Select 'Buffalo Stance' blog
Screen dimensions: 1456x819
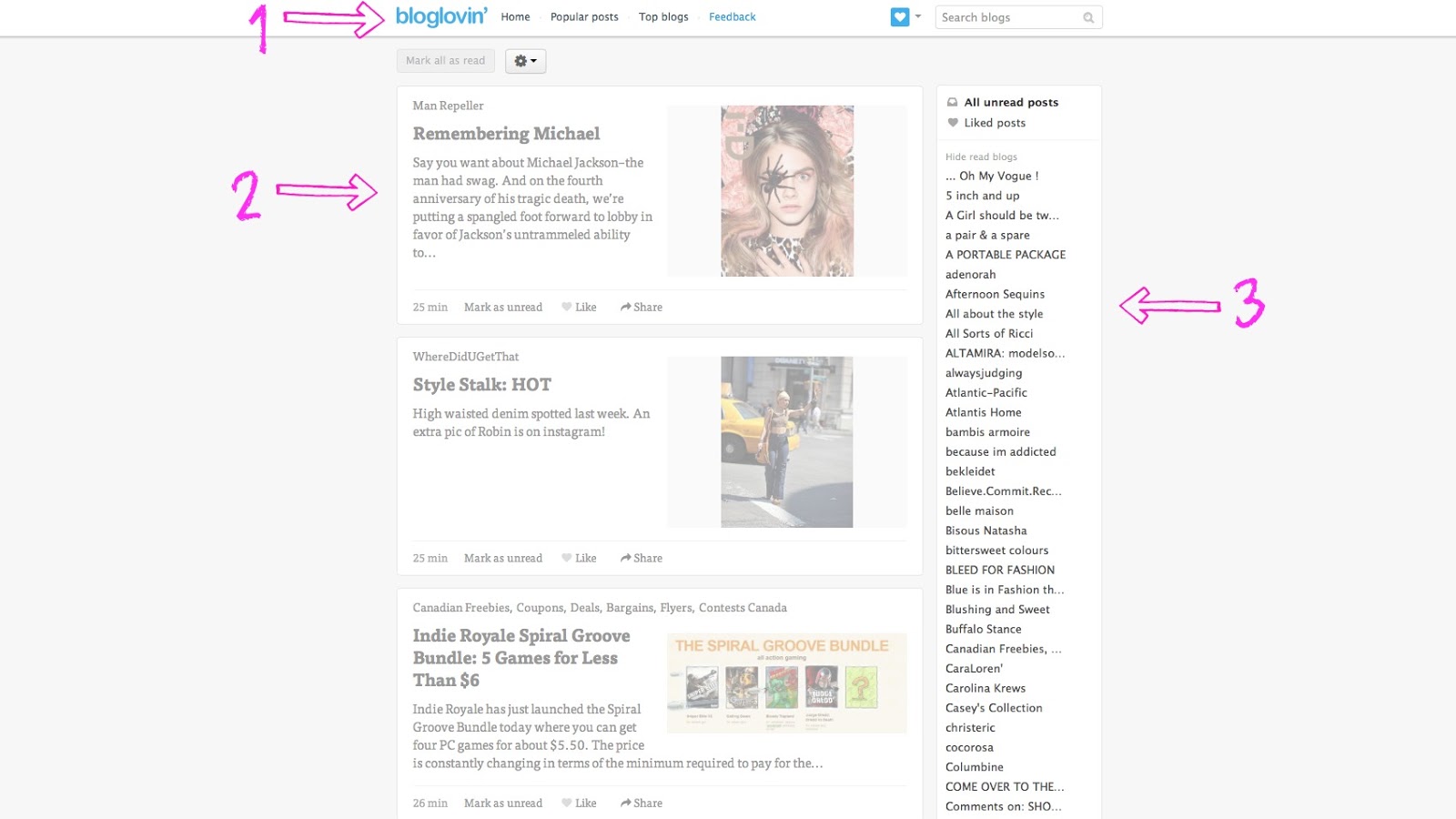(x=984, y=630)
